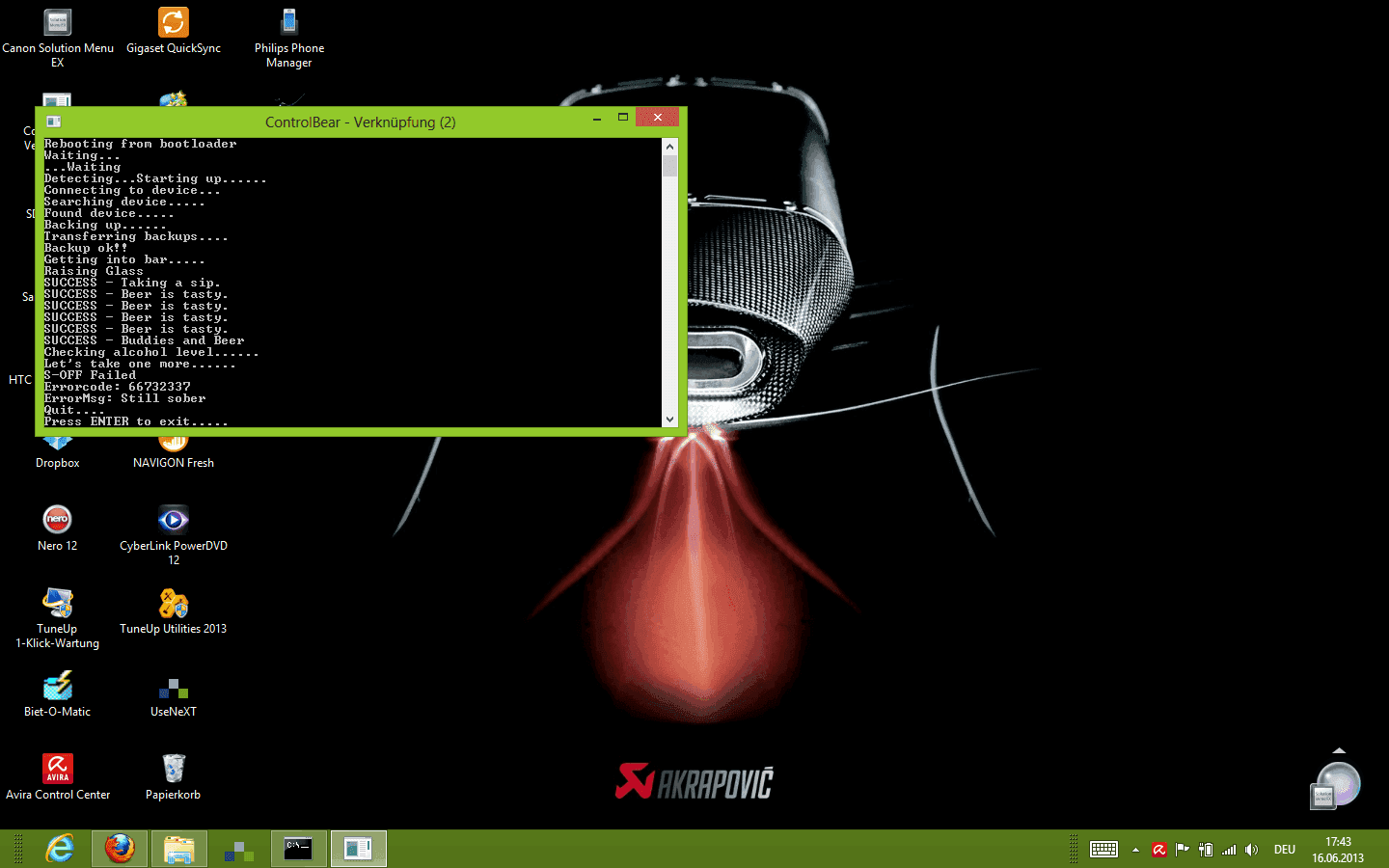This screenshot has height=868, width=1389.
Task: Click Avira tray icon
Action: point(1159,850)
